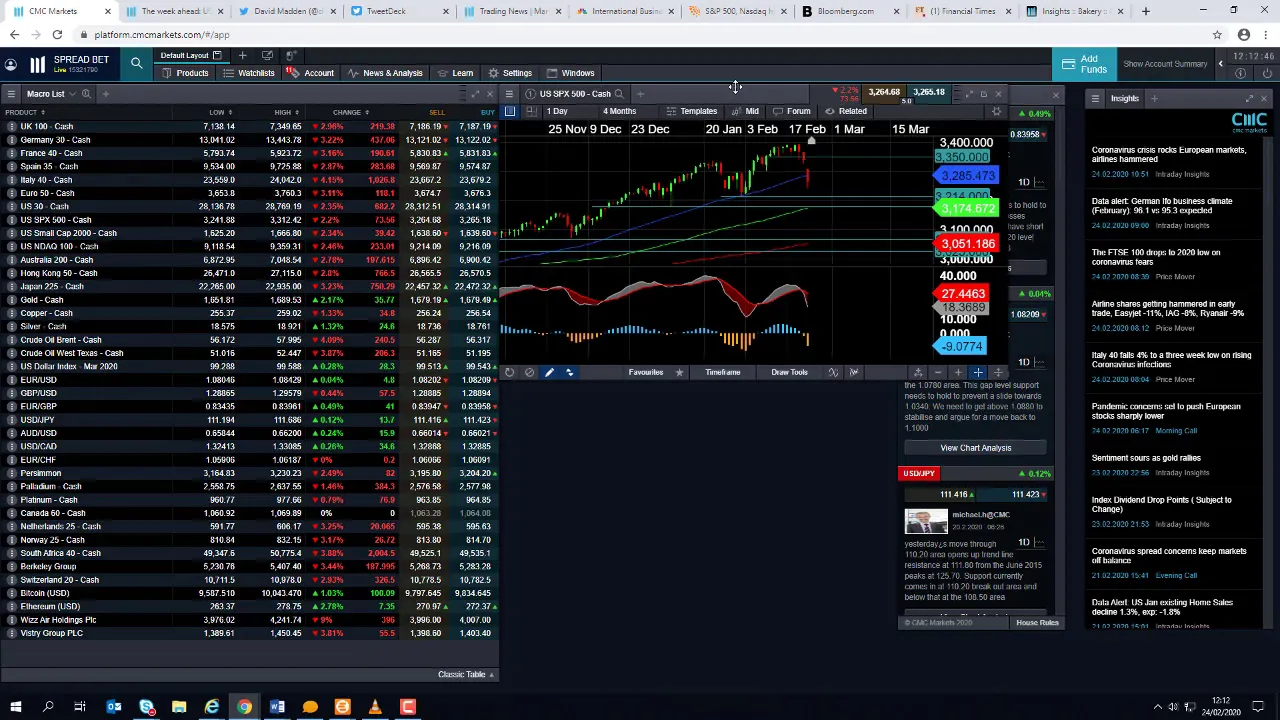Viewport: 1280px width, 720px height.
Task: Click green 3,174.672 price label on chart
Action: (x=967, y=208)
